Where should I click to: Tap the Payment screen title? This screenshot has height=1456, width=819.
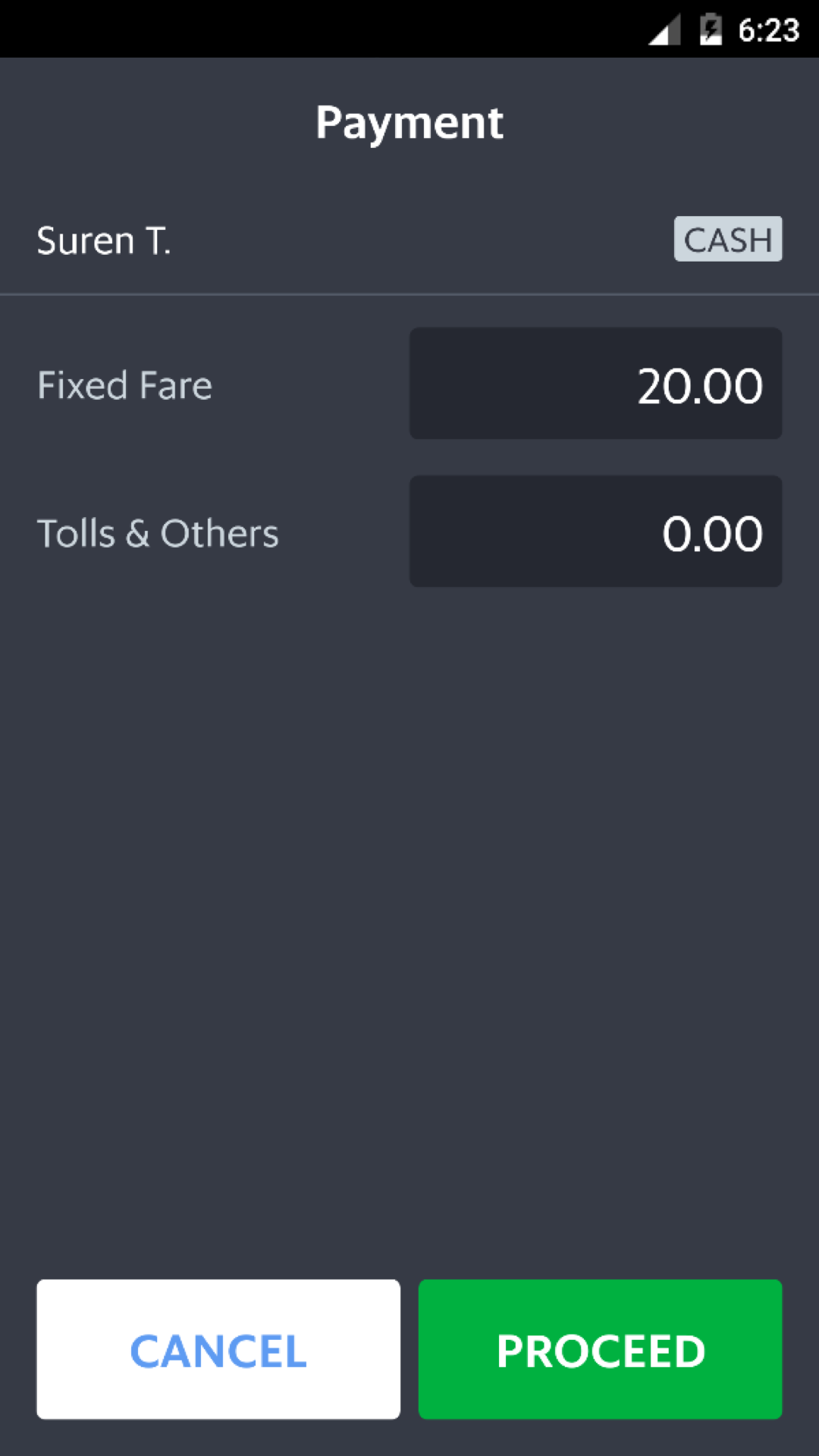(x=409, y=123)
